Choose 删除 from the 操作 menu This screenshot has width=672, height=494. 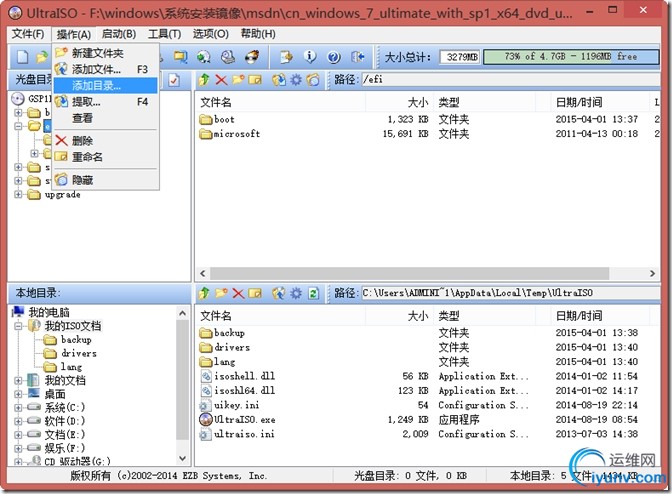click(x=105, y=141)
